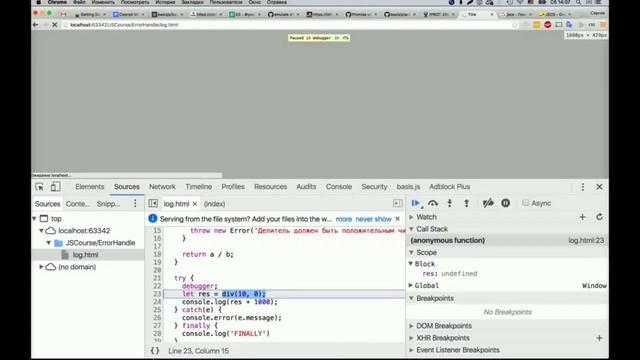Open DevTools more options menu
640x360 pixels.
pos(583,187)
